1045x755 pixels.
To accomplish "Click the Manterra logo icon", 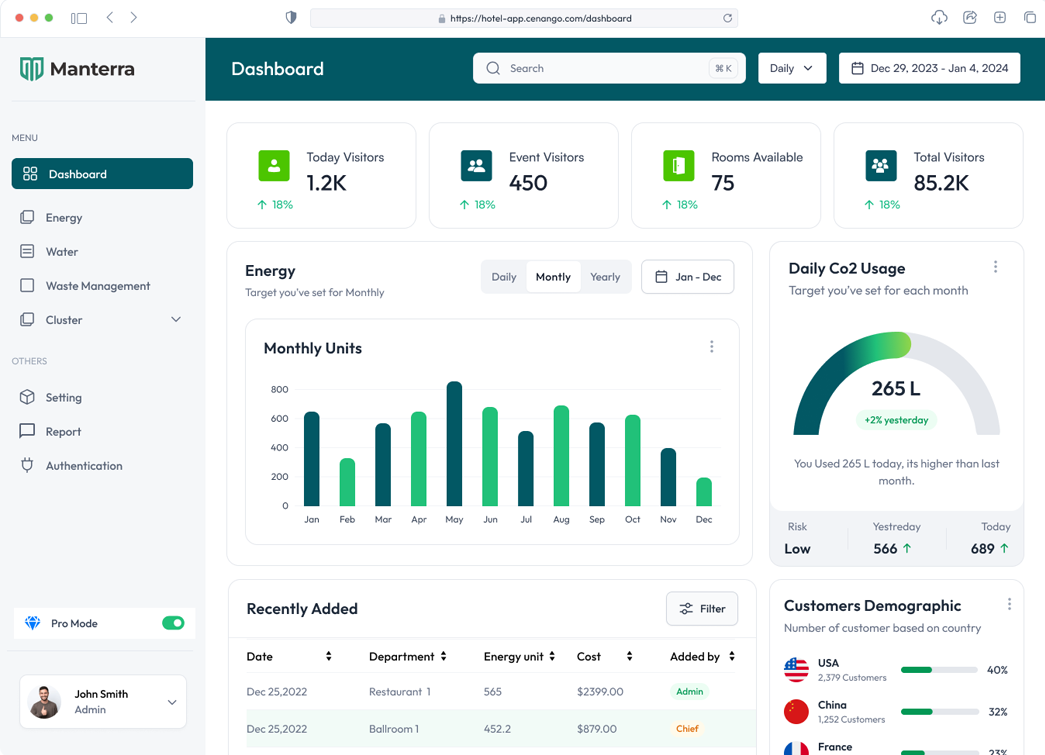I will click(x=31, y=69).
